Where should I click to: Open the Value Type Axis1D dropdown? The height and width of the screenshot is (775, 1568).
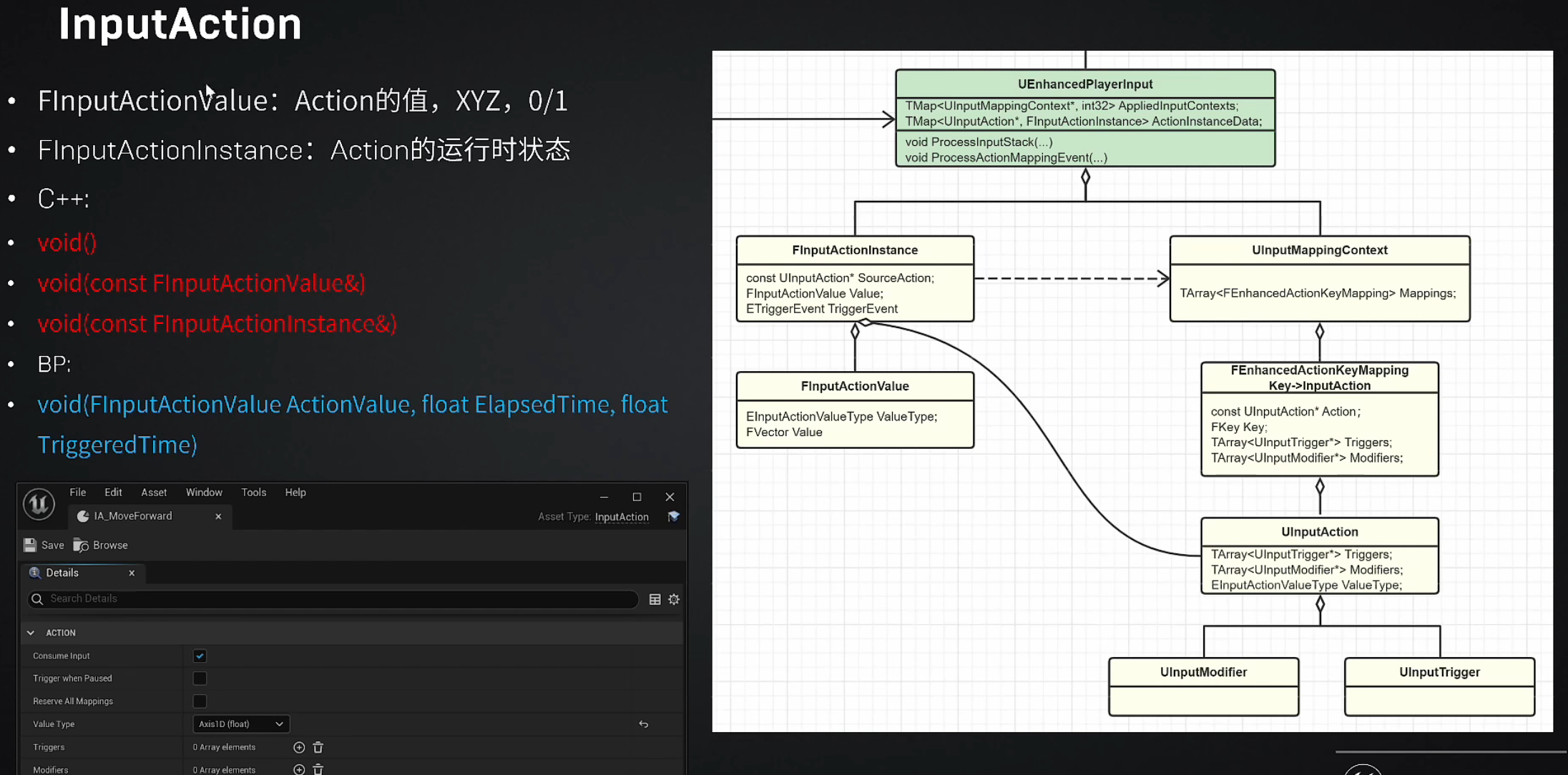coord(241,724)
